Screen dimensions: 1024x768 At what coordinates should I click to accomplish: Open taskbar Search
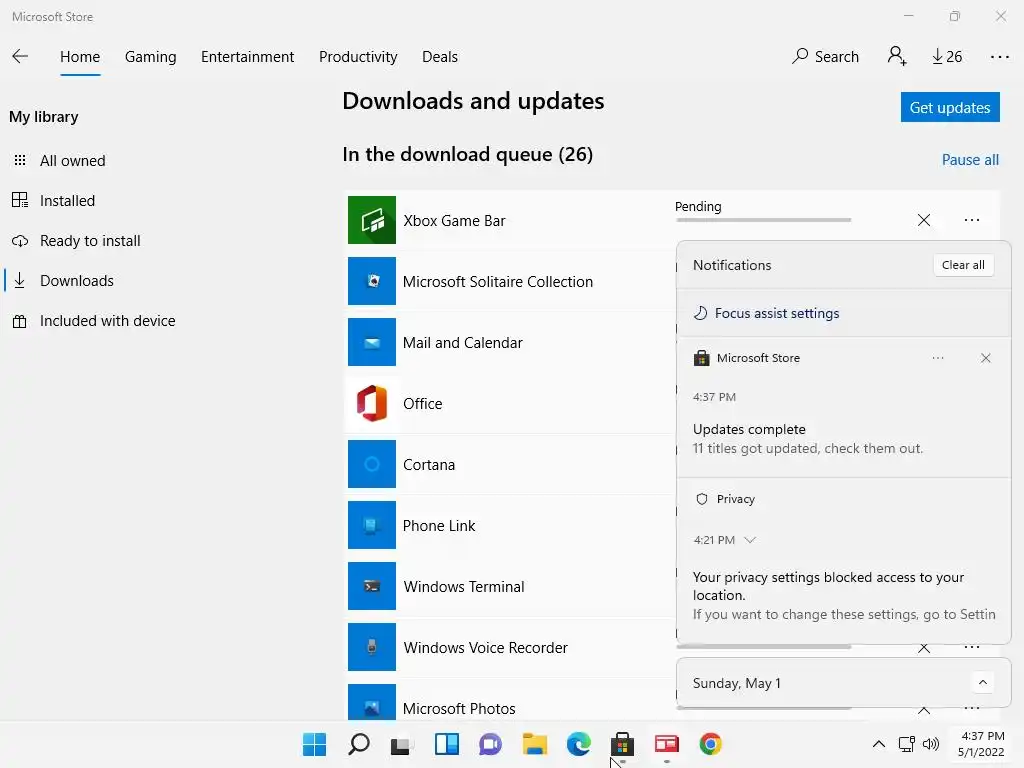[359, 744]
